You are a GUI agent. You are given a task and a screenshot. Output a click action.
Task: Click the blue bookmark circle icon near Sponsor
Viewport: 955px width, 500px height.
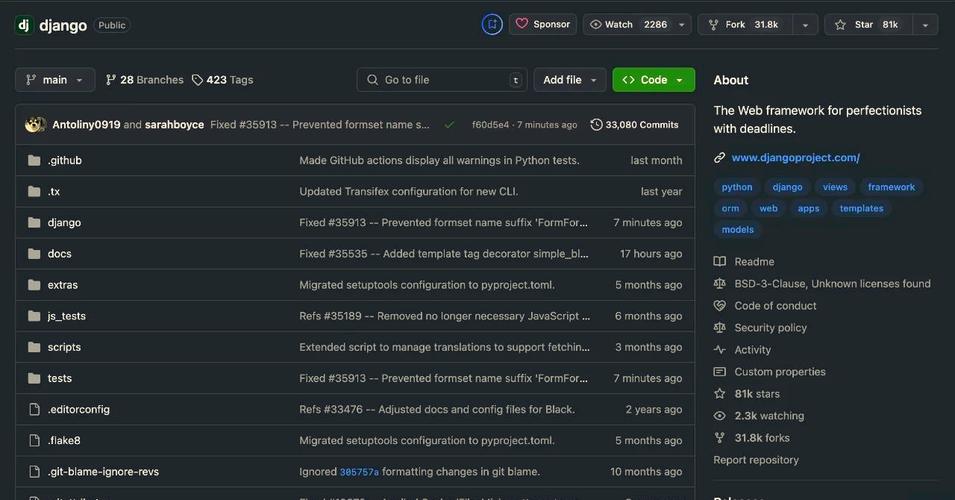click(x=492, y=24)
